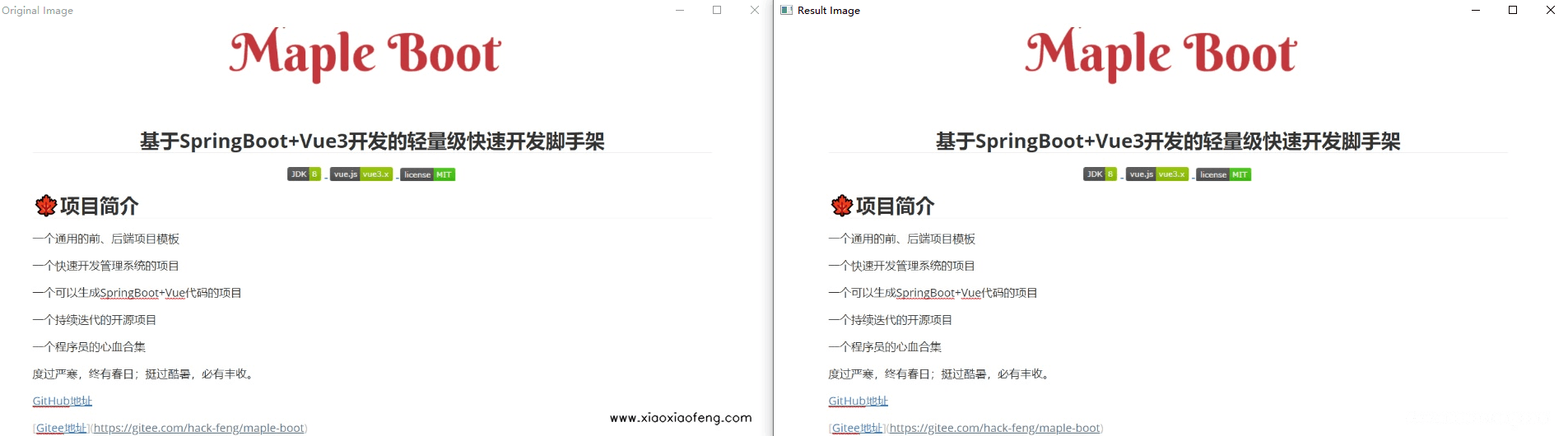Click 一个快速开发管理系统的项目 in Original Image
Image resolution: width=1568 pixels, height=436 pixels.
[106, 266]
